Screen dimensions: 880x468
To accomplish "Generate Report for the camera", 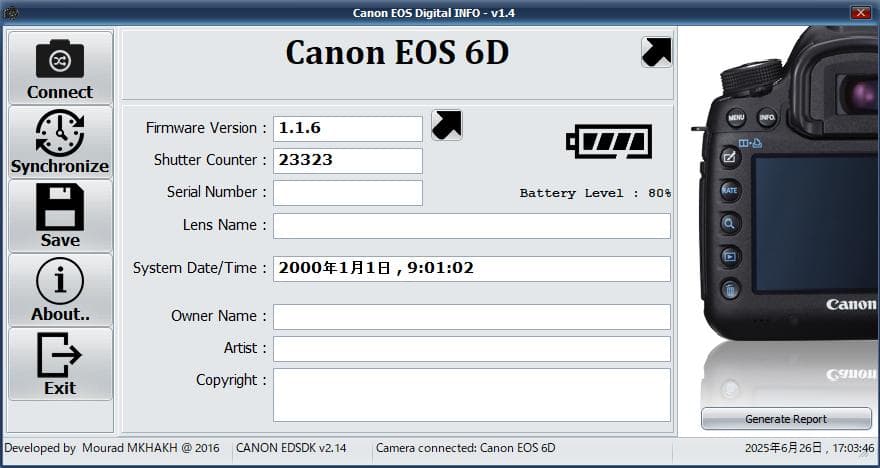I will [x=786, y=419].
